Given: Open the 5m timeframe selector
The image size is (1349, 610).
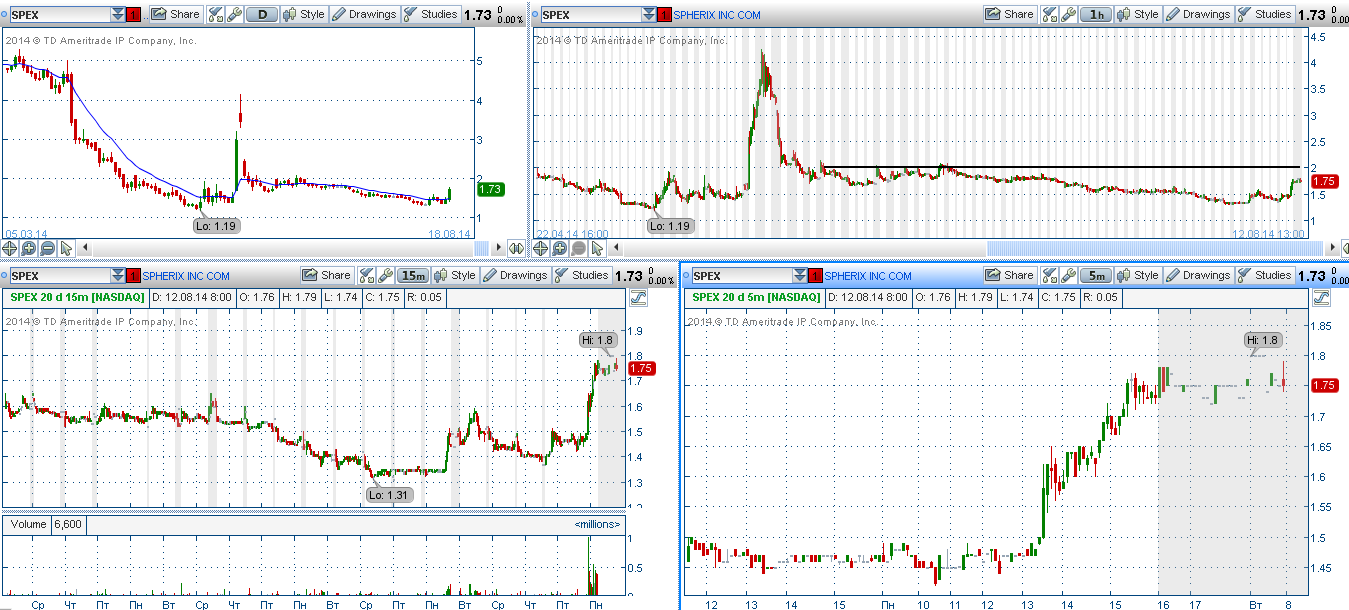Looking at the screenshot, I should (x=1097, y=275).
